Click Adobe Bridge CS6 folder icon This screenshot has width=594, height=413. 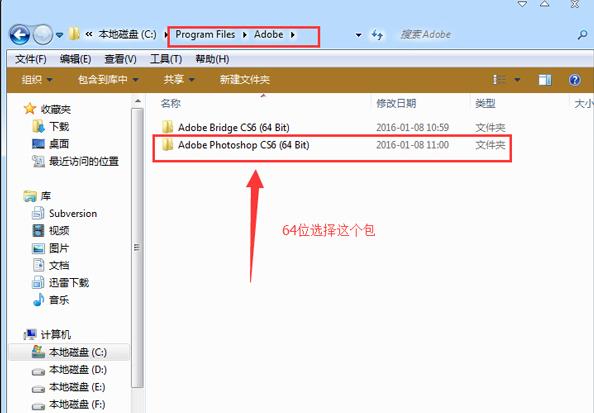coord(167,127)
